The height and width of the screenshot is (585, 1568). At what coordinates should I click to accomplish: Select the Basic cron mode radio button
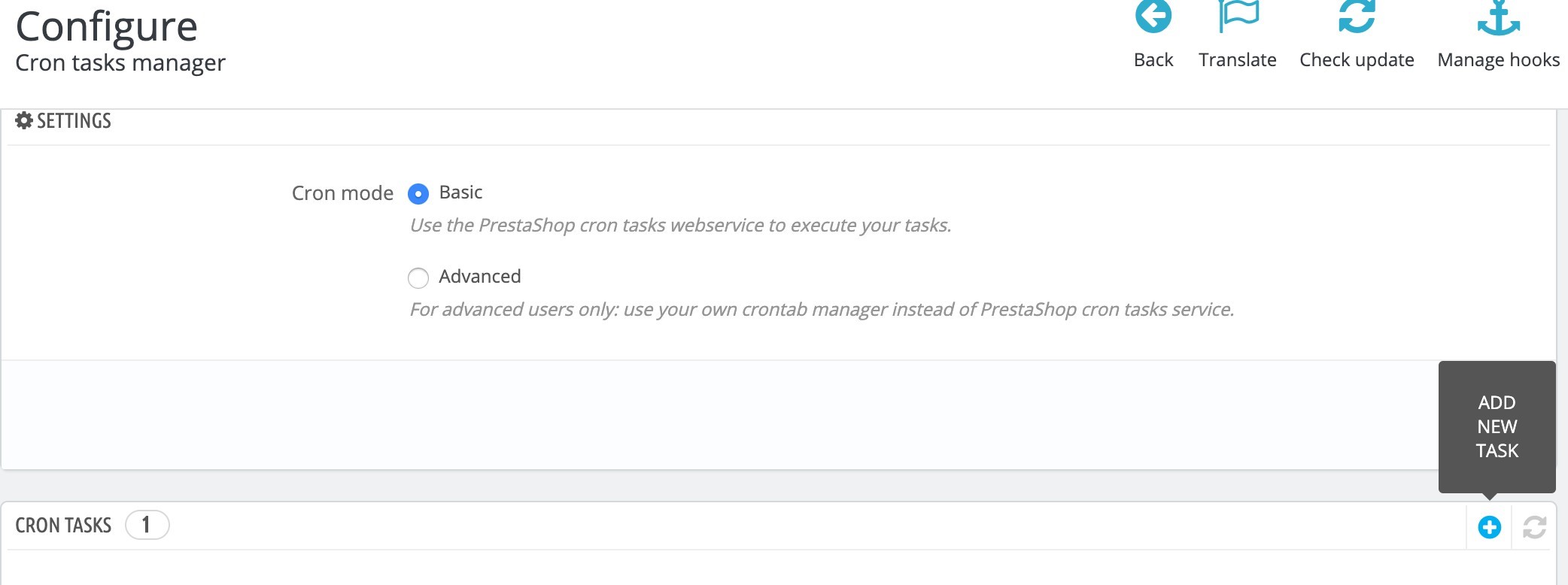418,194
